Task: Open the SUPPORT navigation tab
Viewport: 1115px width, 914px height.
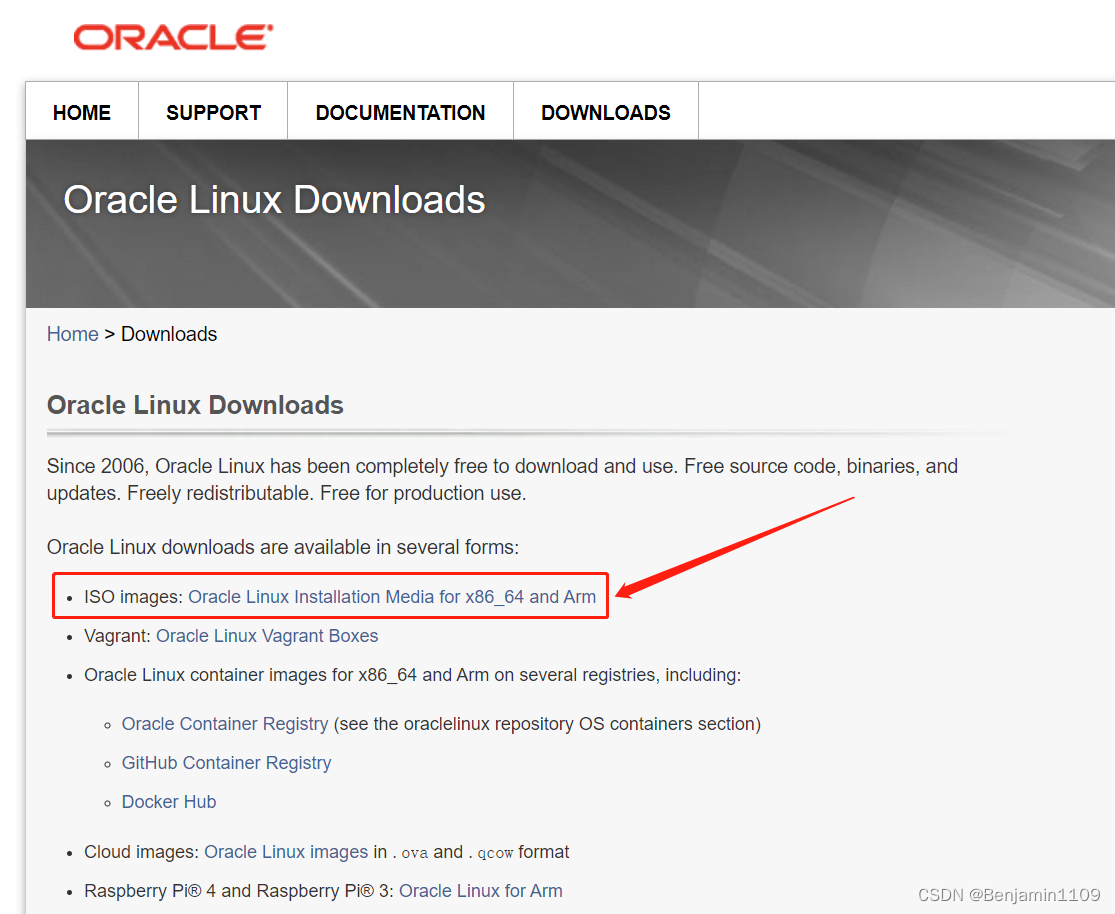Action: point(213,112)
